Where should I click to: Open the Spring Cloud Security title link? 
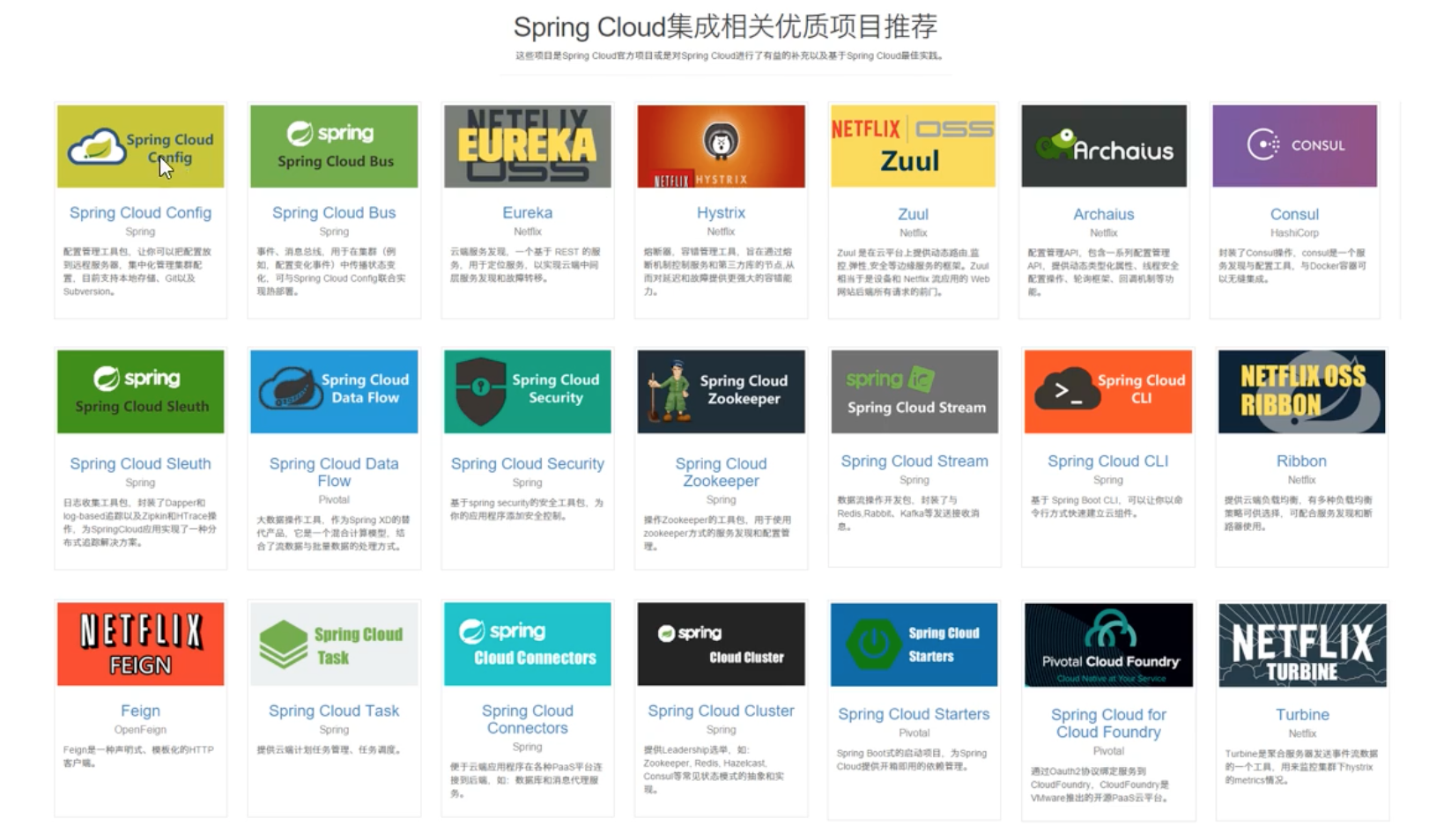[x=527, y=464]
